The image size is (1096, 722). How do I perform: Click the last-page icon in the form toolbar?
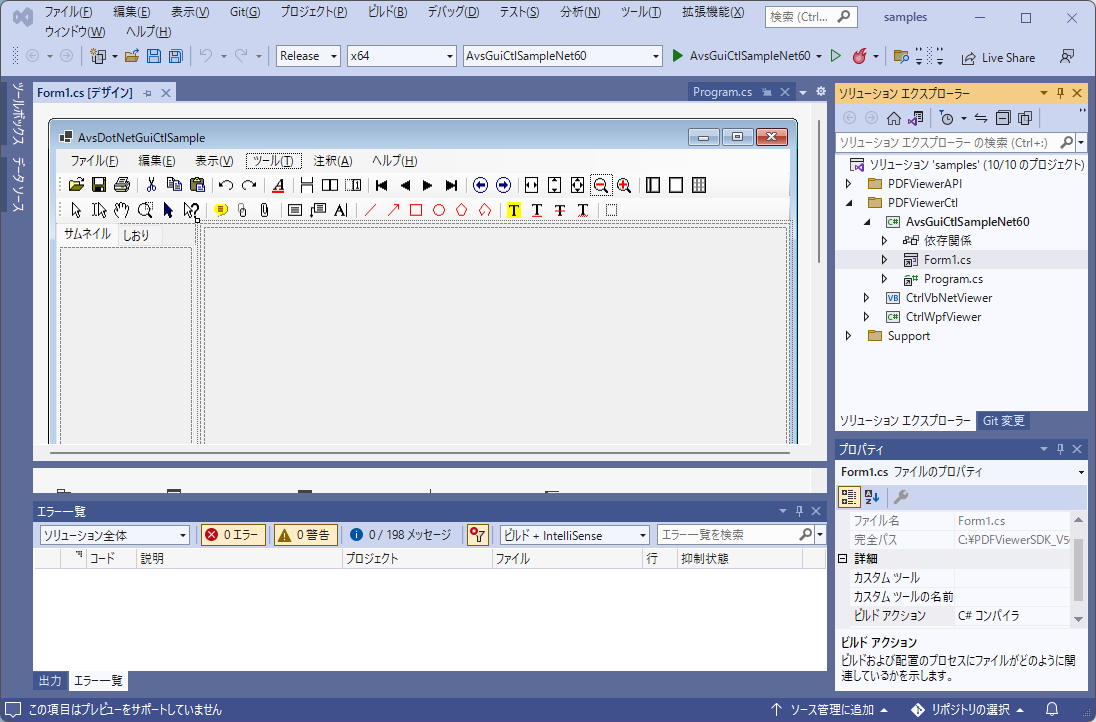(x=451, y=185)
